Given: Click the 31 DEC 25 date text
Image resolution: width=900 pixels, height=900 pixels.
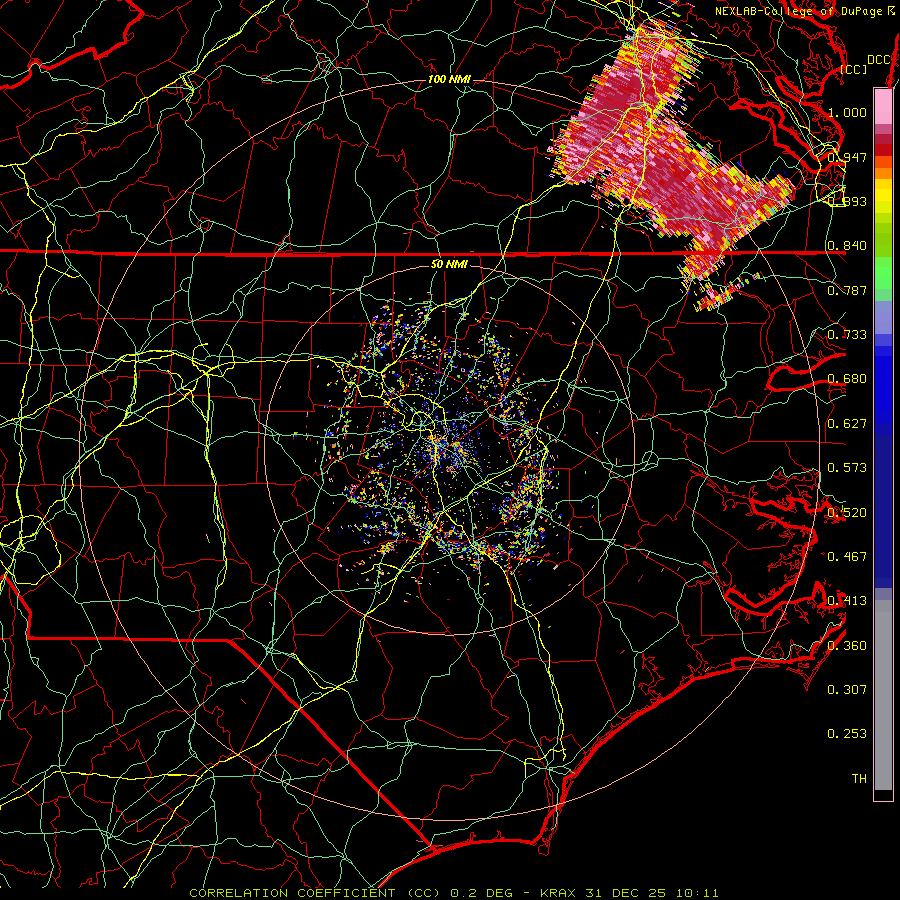Looking at the screenshot, I should pos(626,893).
